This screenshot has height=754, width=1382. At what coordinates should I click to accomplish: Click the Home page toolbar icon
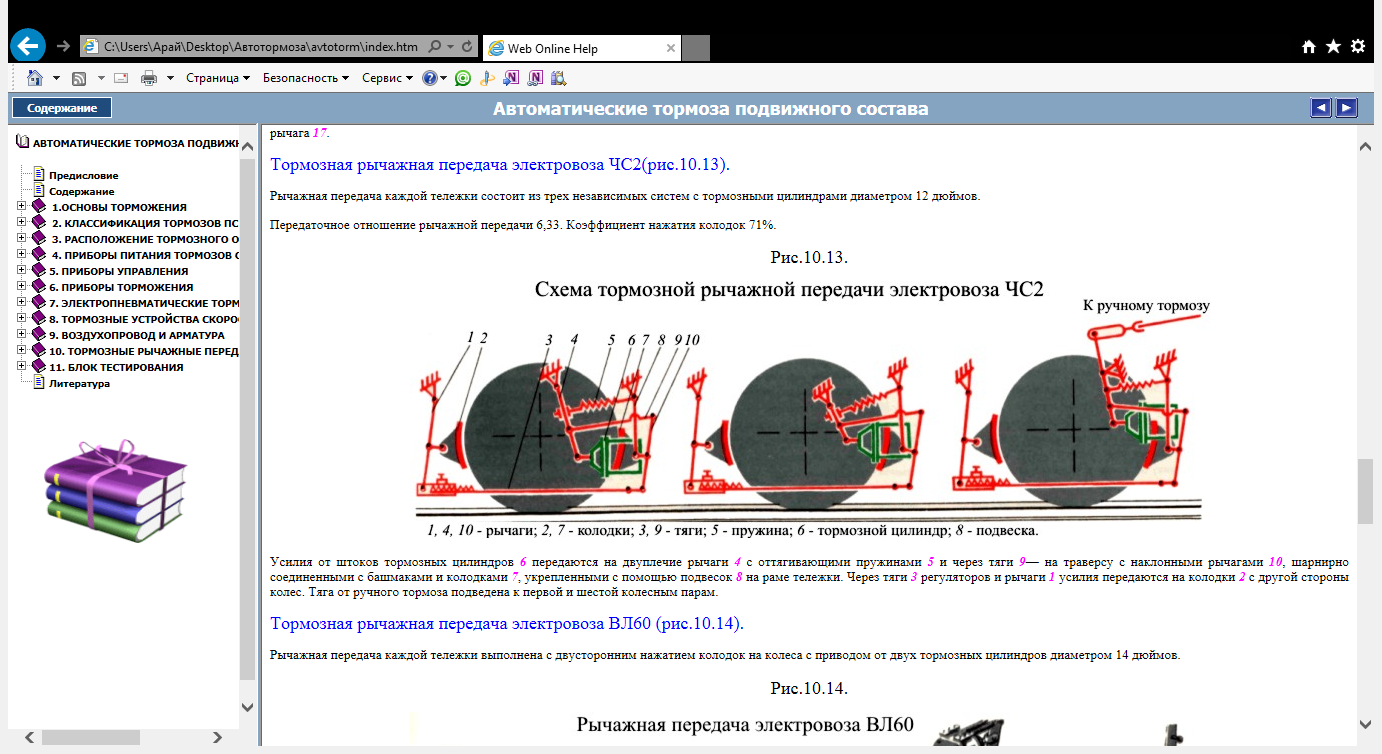pyautogui.click(x=35, y=78)
